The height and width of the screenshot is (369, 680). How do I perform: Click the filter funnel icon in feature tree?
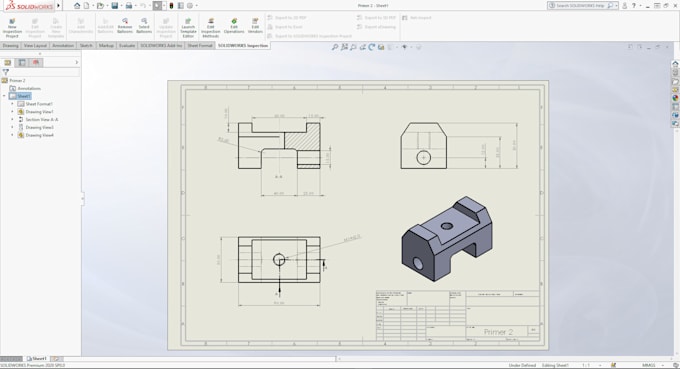point(6,72)
